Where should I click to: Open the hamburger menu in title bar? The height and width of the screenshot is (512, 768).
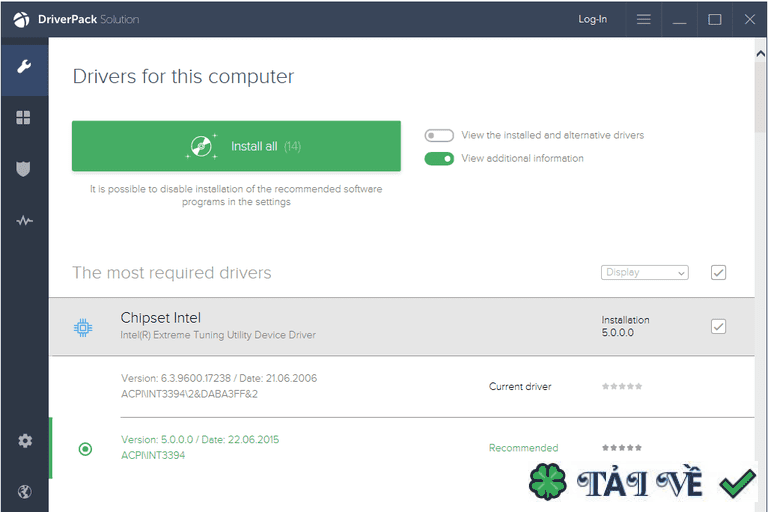click(x=644, y=19)
